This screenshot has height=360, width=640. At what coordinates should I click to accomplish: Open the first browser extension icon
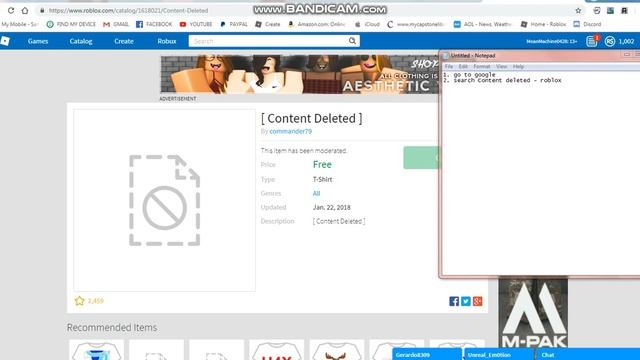[x=597, y=11]
